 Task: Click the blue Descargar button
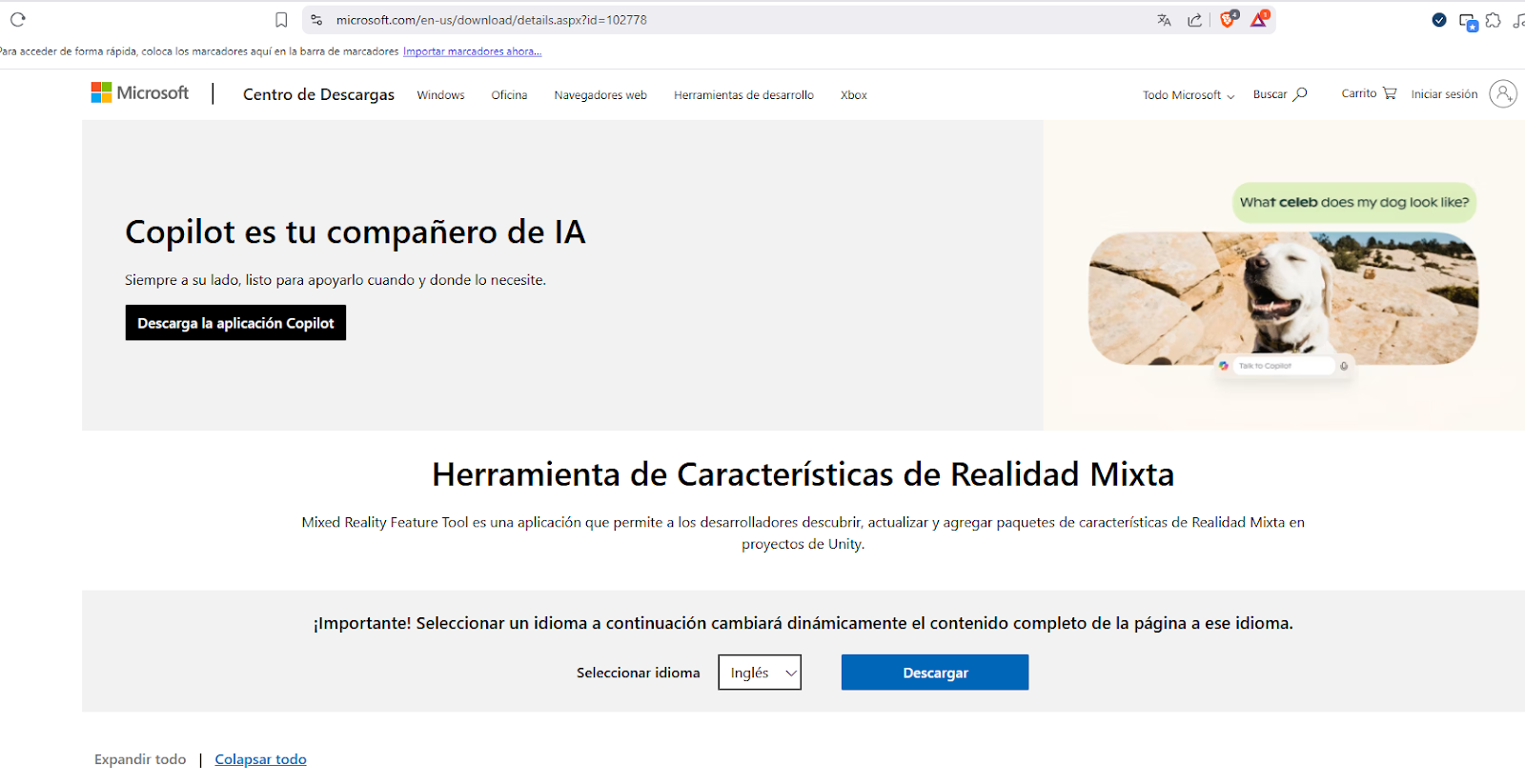pyautogui.click(x=935, y=673)
